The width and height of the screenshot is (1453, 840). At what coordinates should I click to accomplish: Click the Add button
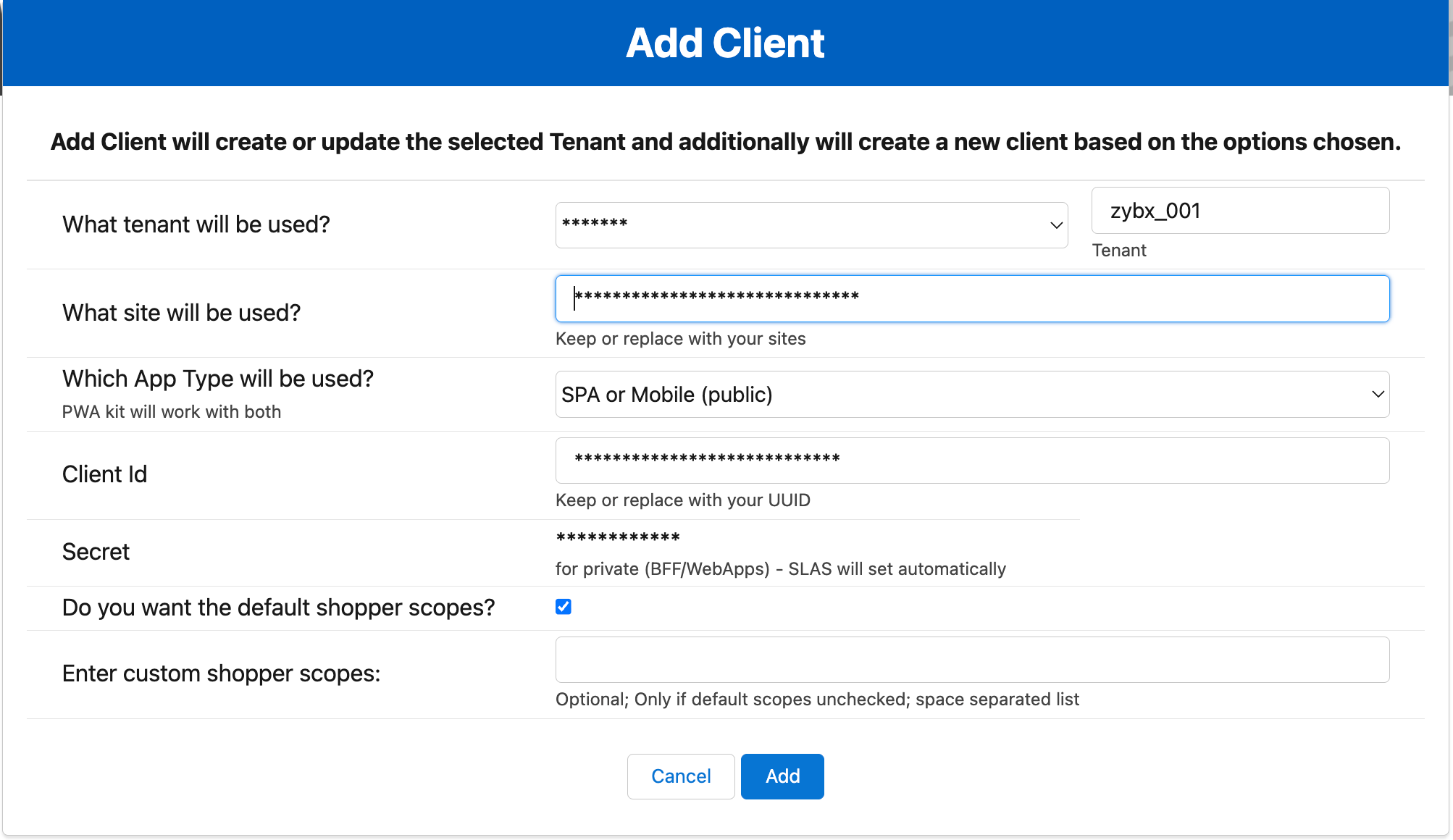pyautogui.click(x=782, y=776)
